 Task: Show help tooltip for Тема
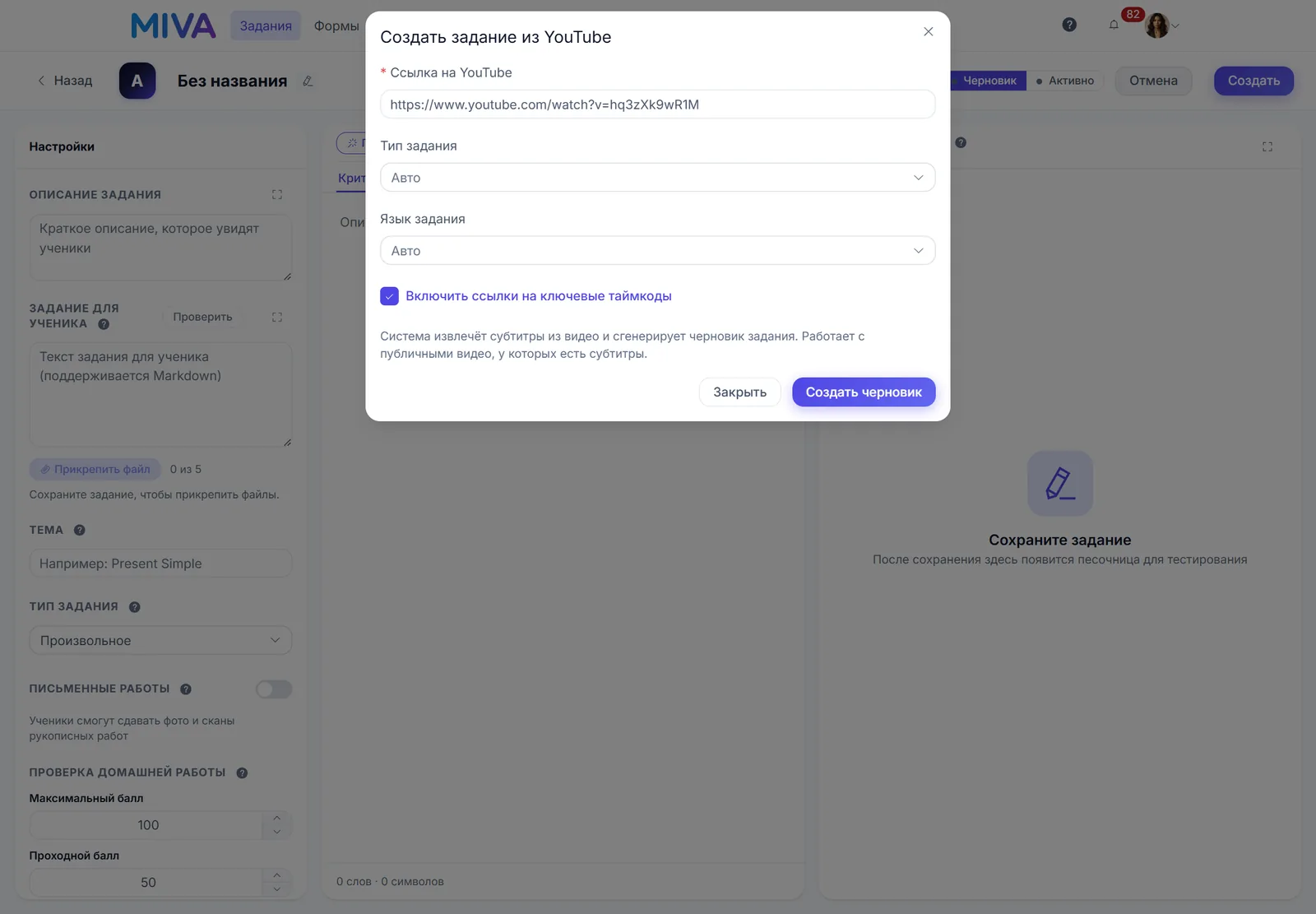tap(80, 531)
